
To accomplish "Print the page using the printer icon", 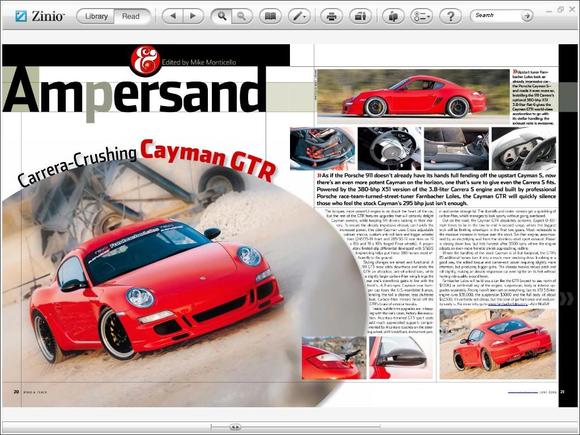I will click(331, 16).
